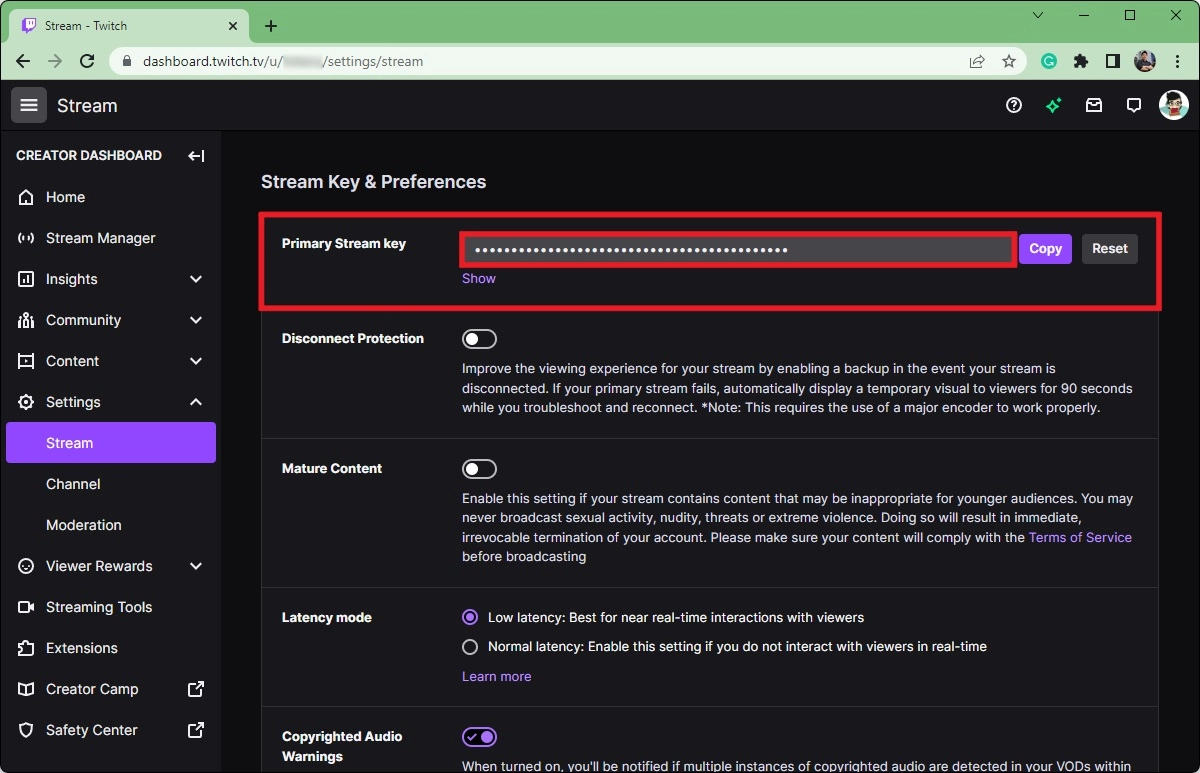Click Show to reveal the stream key

coord(478,278)
